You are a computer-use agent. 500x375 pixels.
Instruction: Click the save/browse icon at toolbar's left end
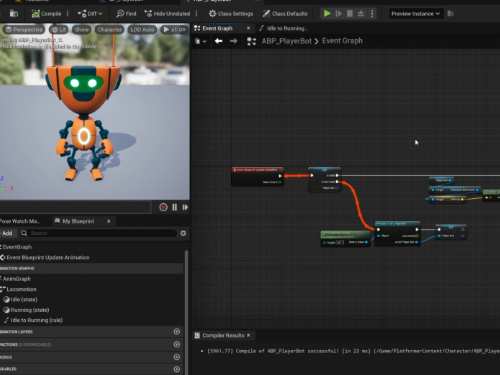14,13
